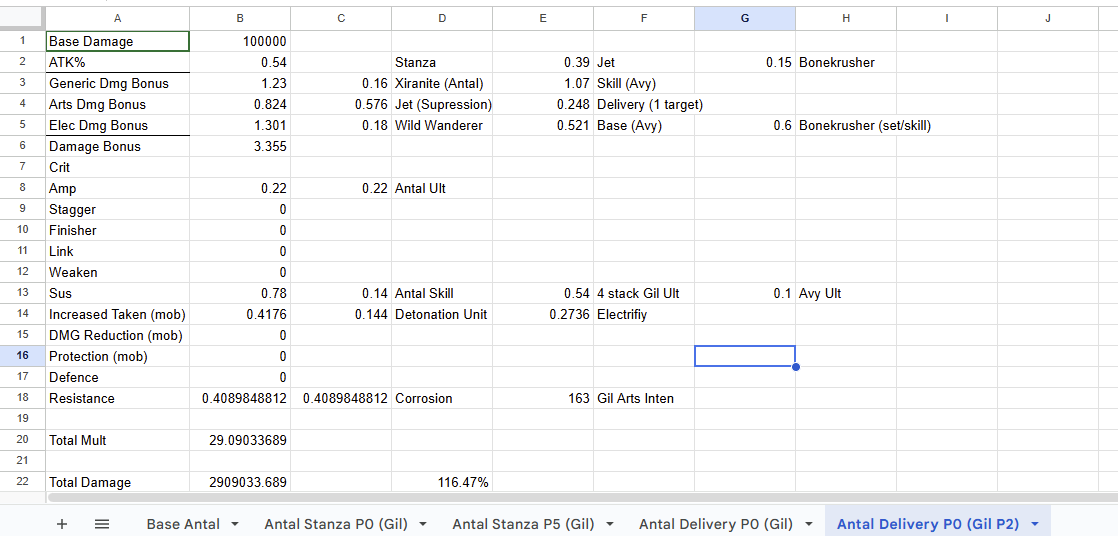Click the horizontal scrollbar below the grid
Viewport: 1118px width, 536px height.
click(582, 497)
